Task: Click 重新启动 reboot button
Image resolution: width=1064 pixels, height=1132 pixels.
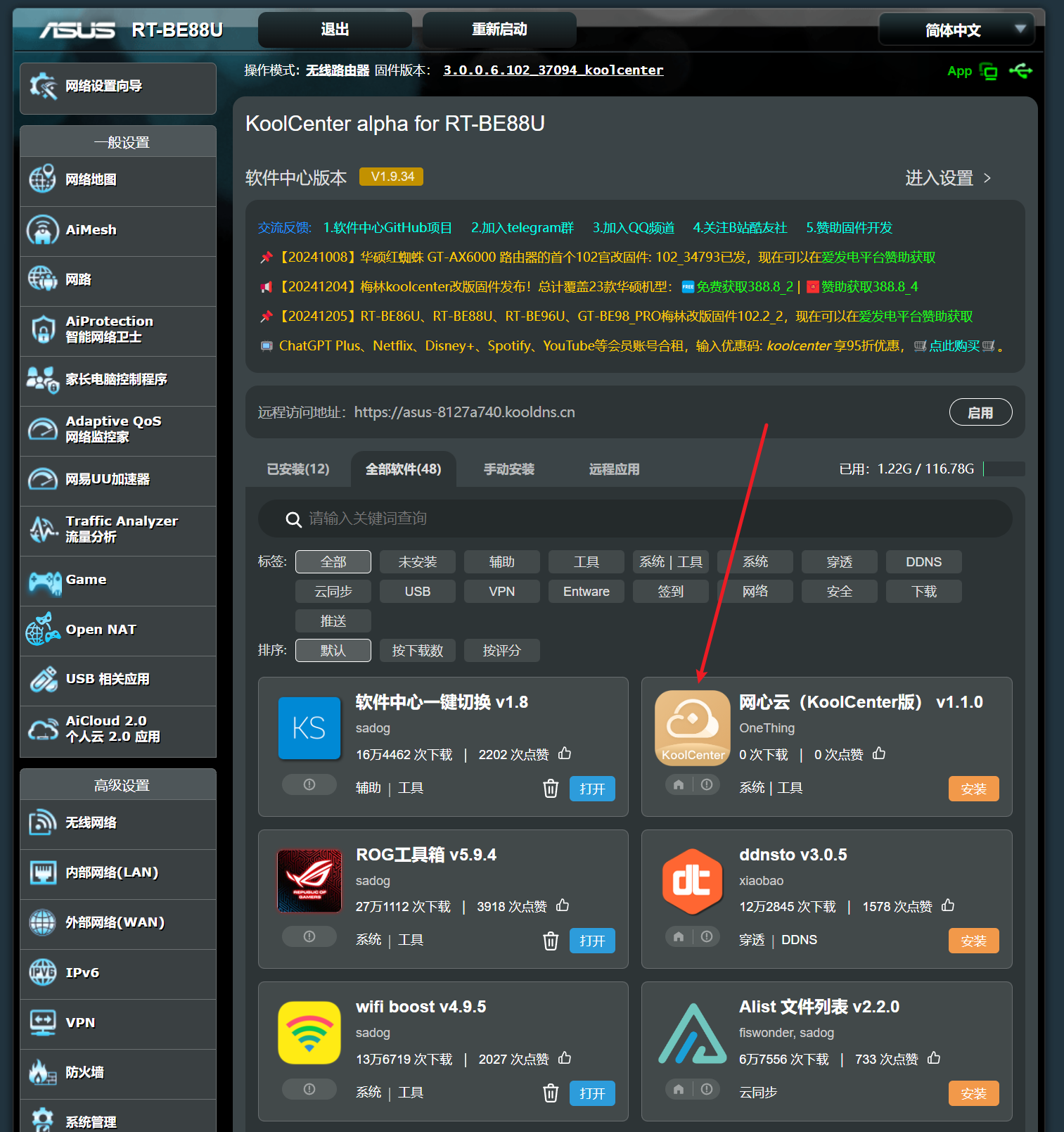Action: (x=499, y=30)
